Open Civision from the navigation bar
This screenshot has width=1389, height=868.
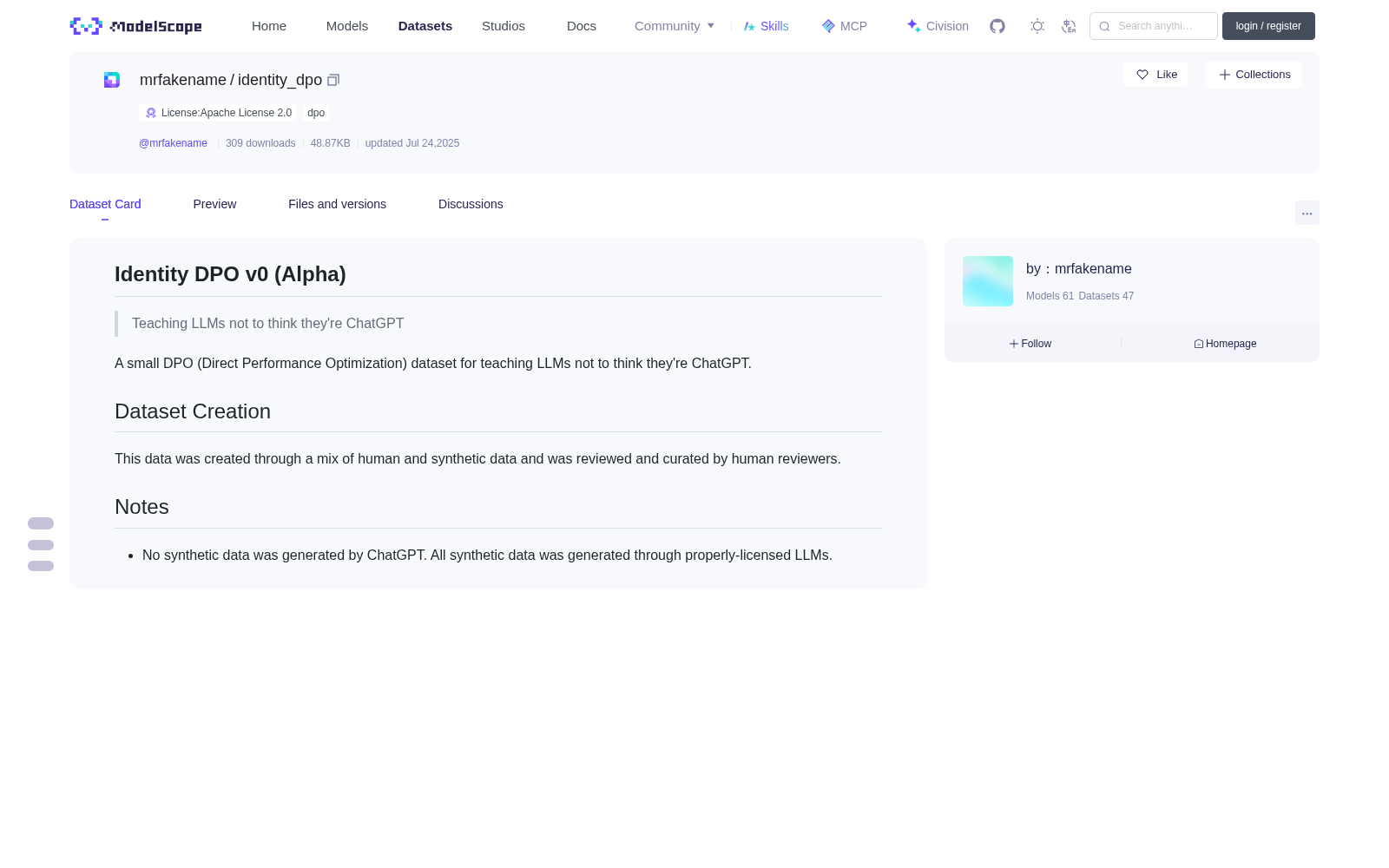[938, 26]
